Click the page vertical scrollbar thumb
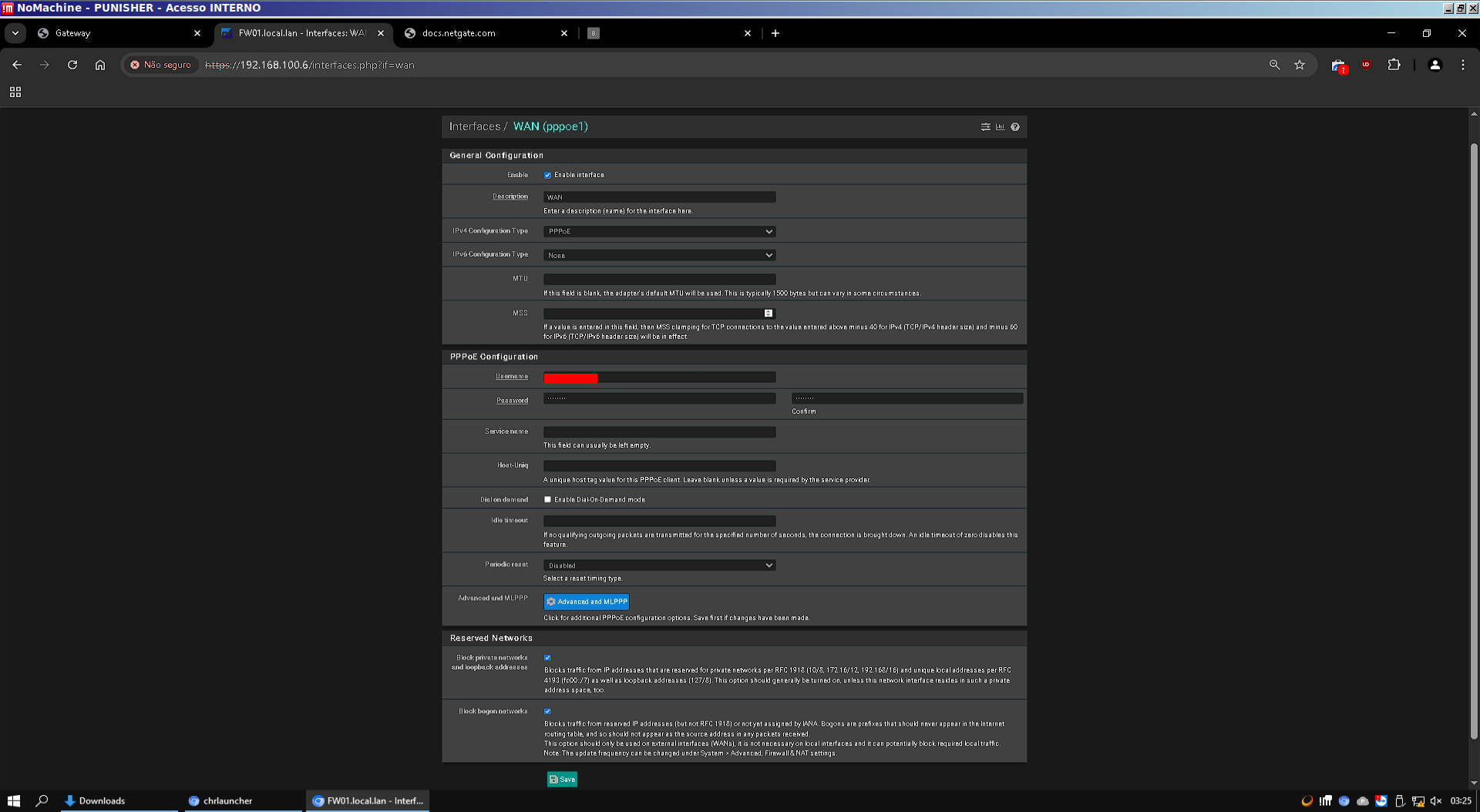 tap(1474, 441)
